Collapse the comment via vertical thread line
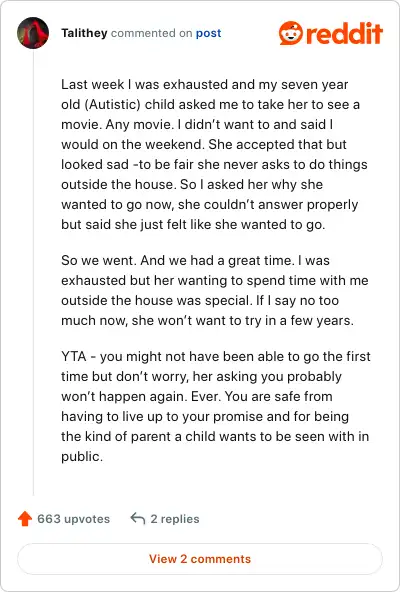The height and width of the screenshot is (592, 400). [x=33, y=272]
